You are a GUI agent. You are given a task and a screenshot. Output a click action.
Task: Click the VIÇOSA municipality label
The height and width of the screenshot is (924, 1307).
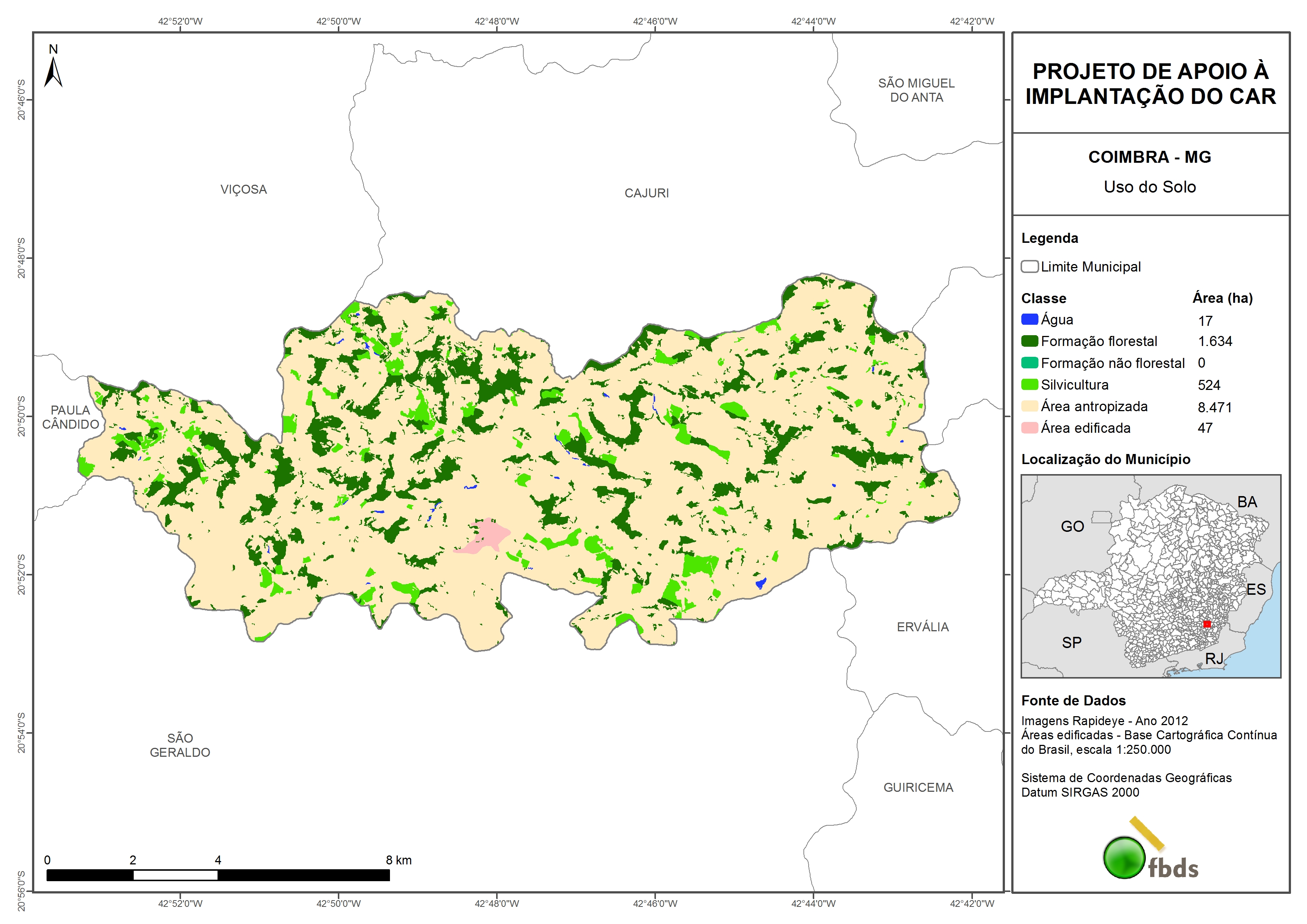[x=244, y=190]
